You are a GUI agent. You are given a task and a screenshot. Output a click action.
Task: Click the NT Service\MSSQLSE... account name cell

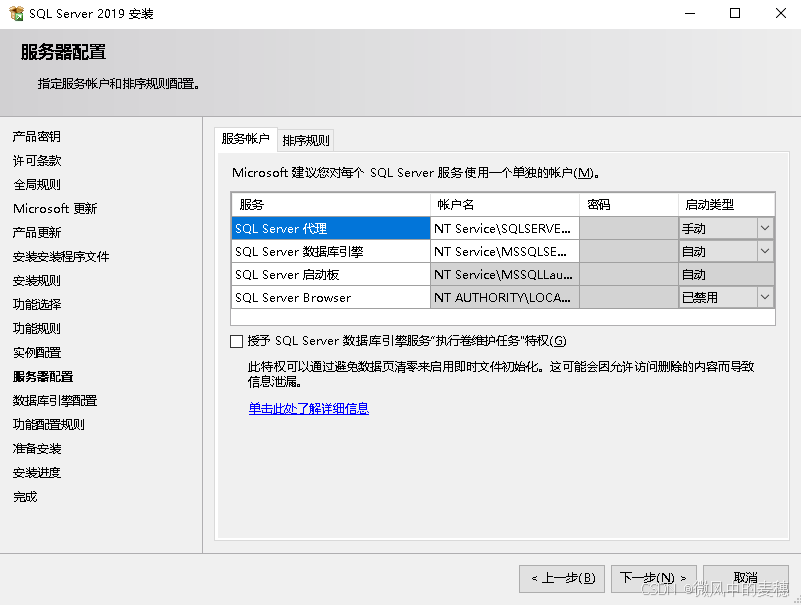(505, 251)
